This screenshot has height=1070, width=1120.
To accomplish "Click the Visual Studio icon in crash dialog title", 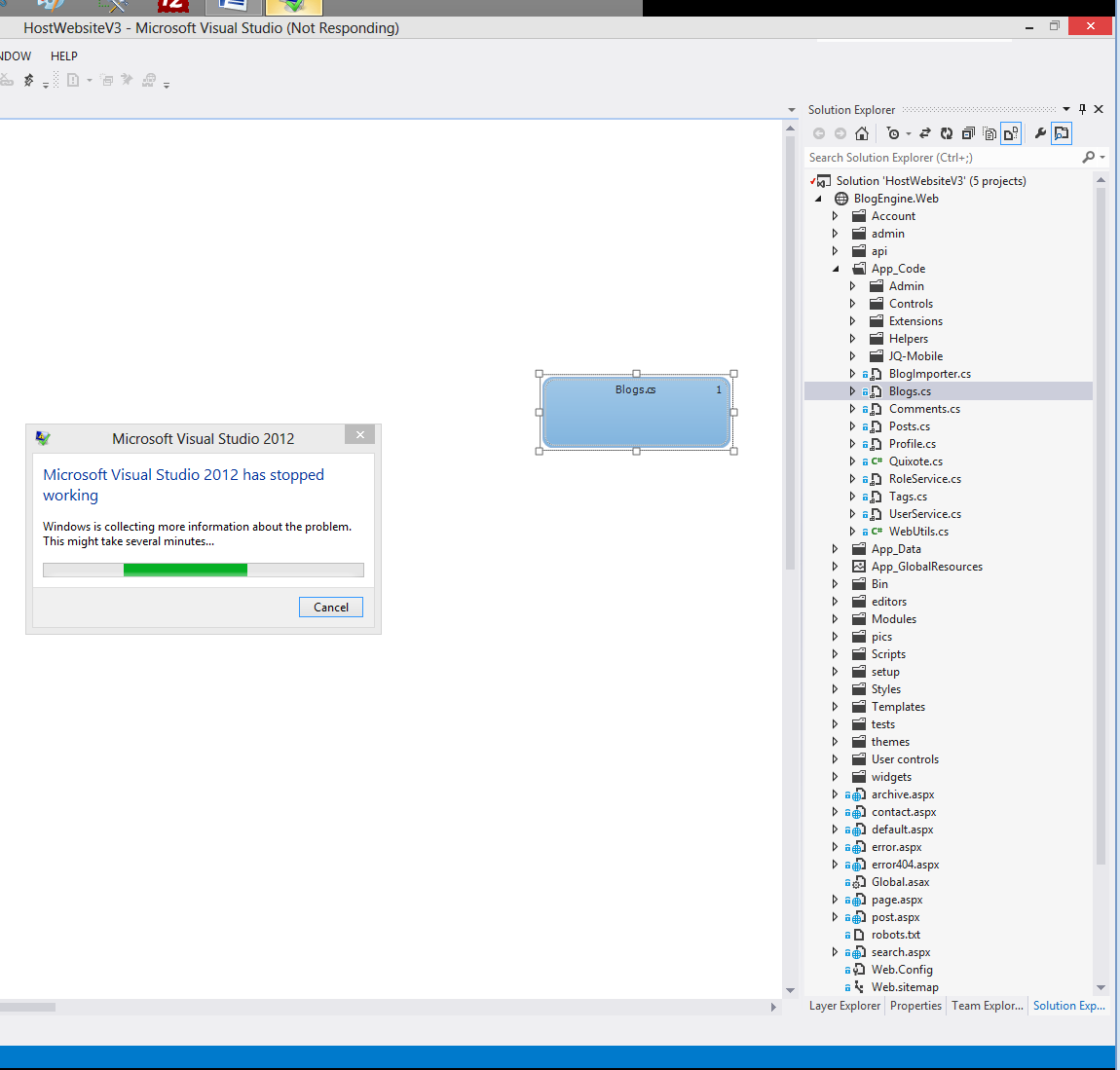I will tap(43, 438).
